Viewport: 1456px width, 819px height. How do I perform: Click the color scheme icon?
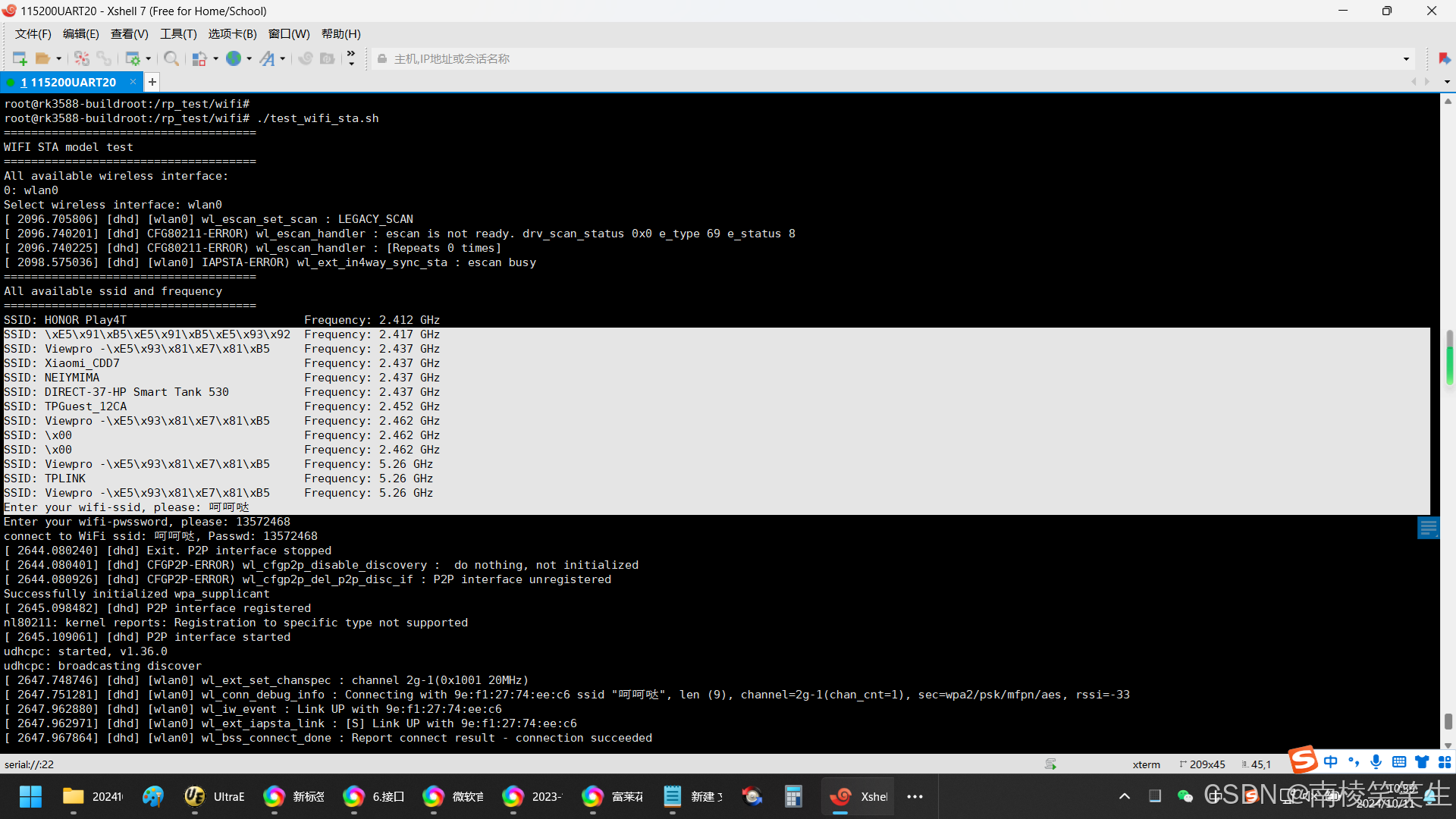tap(199, 58)
